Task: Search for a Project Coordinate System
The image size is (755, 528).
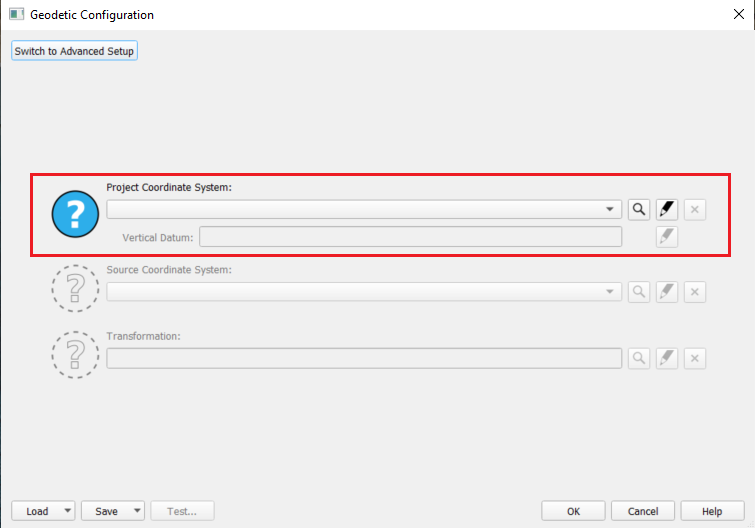Action: click(639, 209)
